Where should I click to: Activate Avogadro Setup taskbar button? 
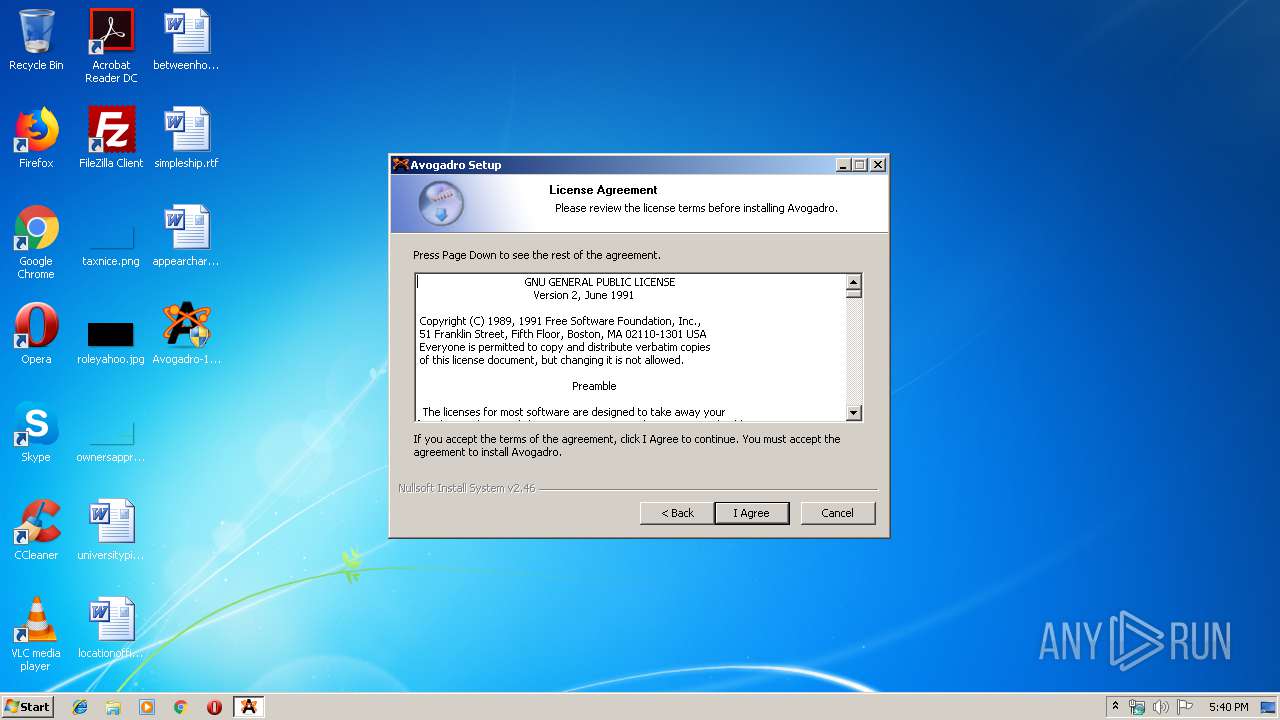249,707
